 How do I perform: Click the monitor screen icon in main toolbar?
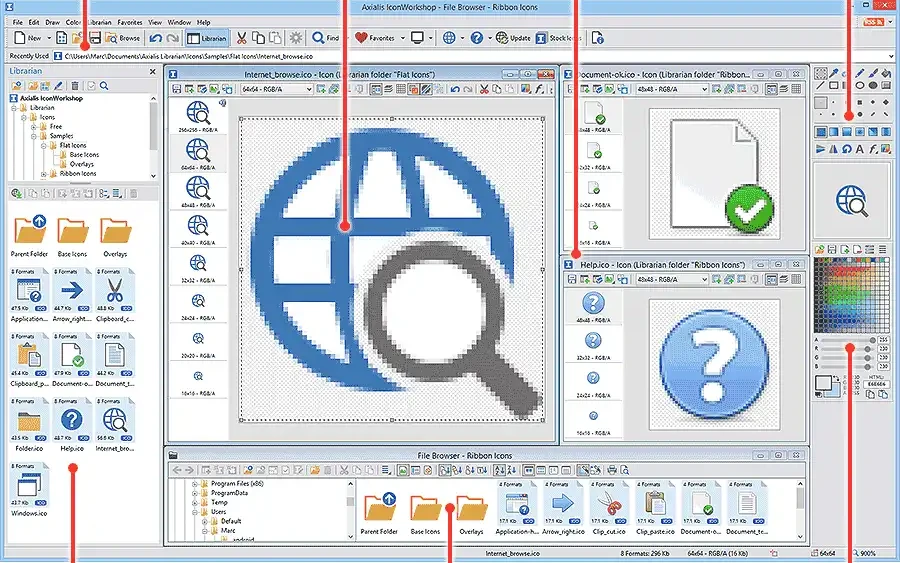(417, 38)
